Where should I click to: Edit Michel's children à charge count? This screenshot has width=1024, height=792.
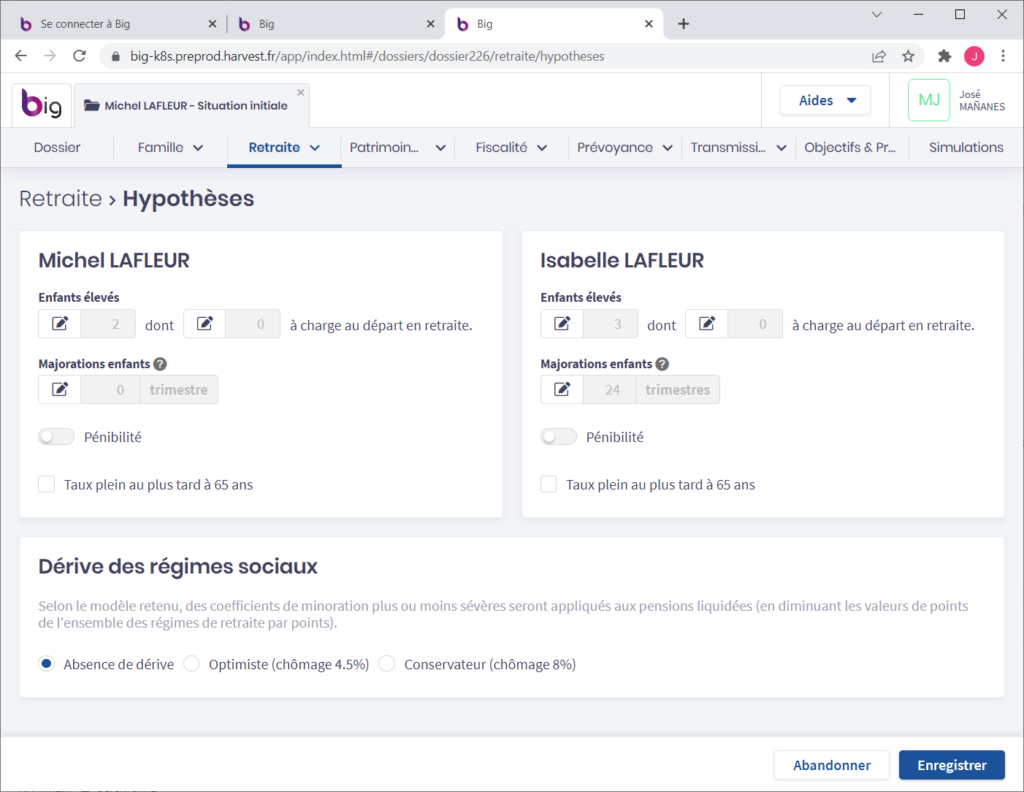pos(205,324)
